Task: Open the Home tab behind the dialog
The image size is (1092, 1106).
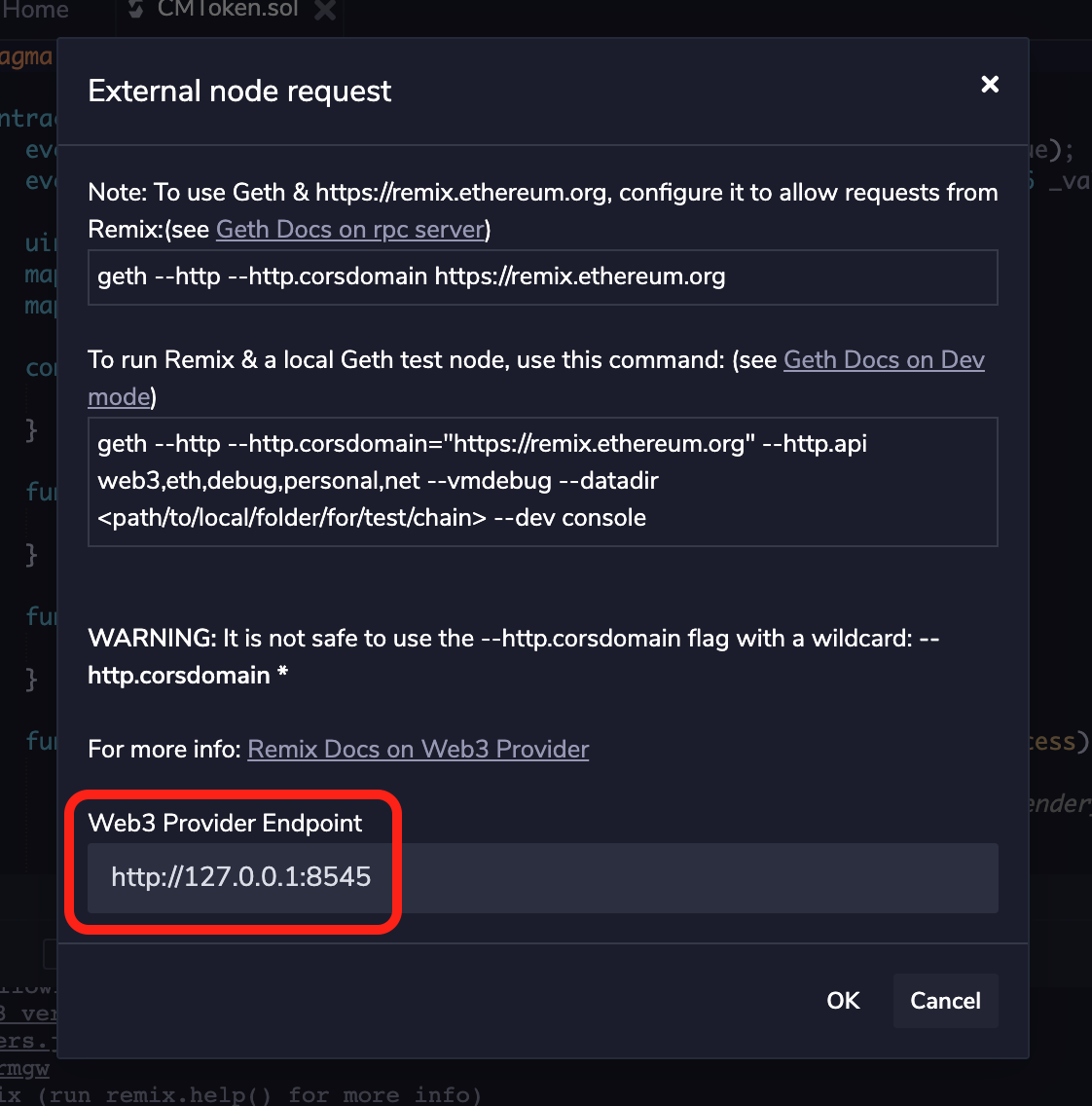Action: tap(35, 9)
